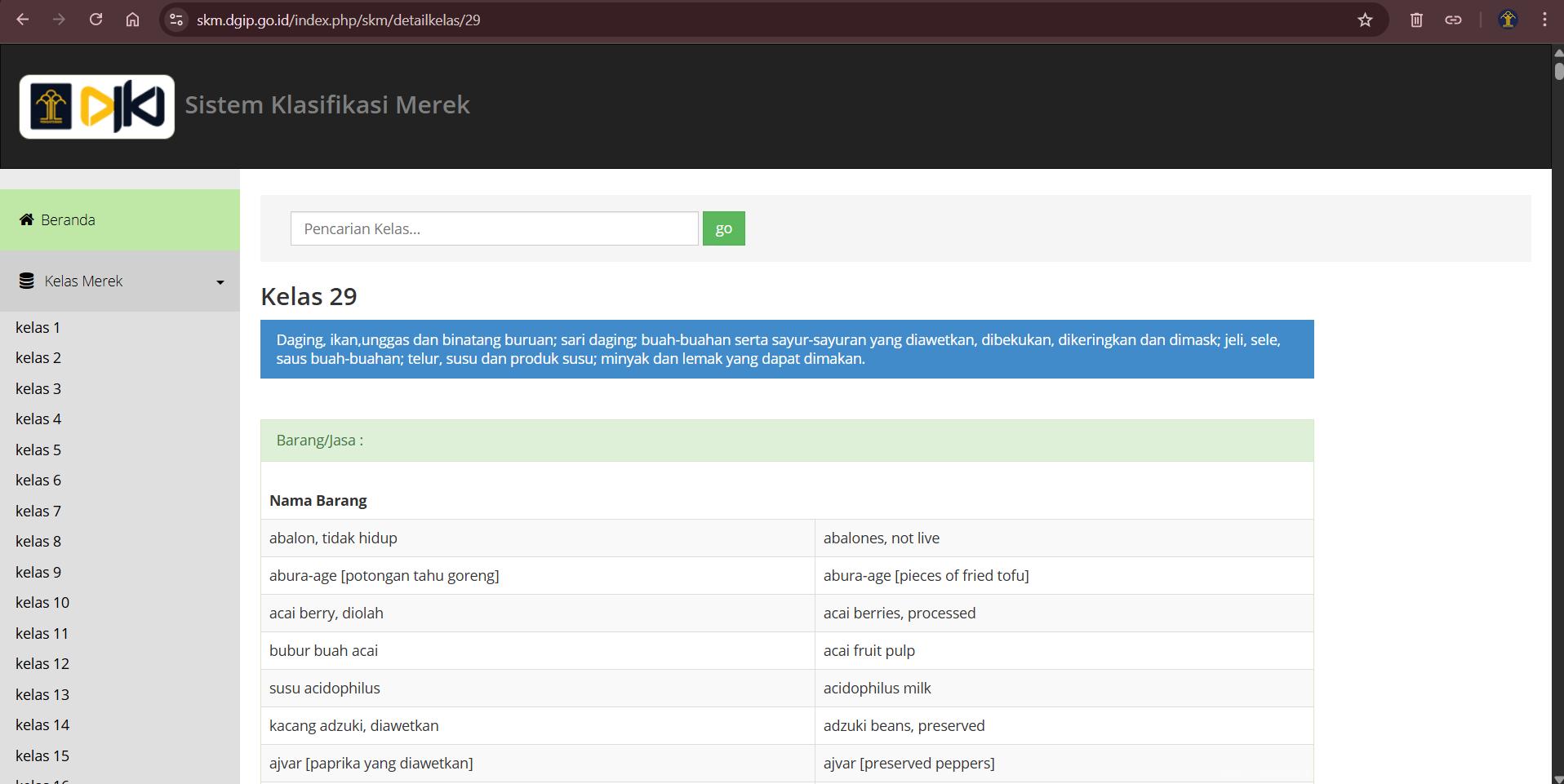Reload the page with refresh icon
Screen dimensions: 1564x784
tap(96, 20)
